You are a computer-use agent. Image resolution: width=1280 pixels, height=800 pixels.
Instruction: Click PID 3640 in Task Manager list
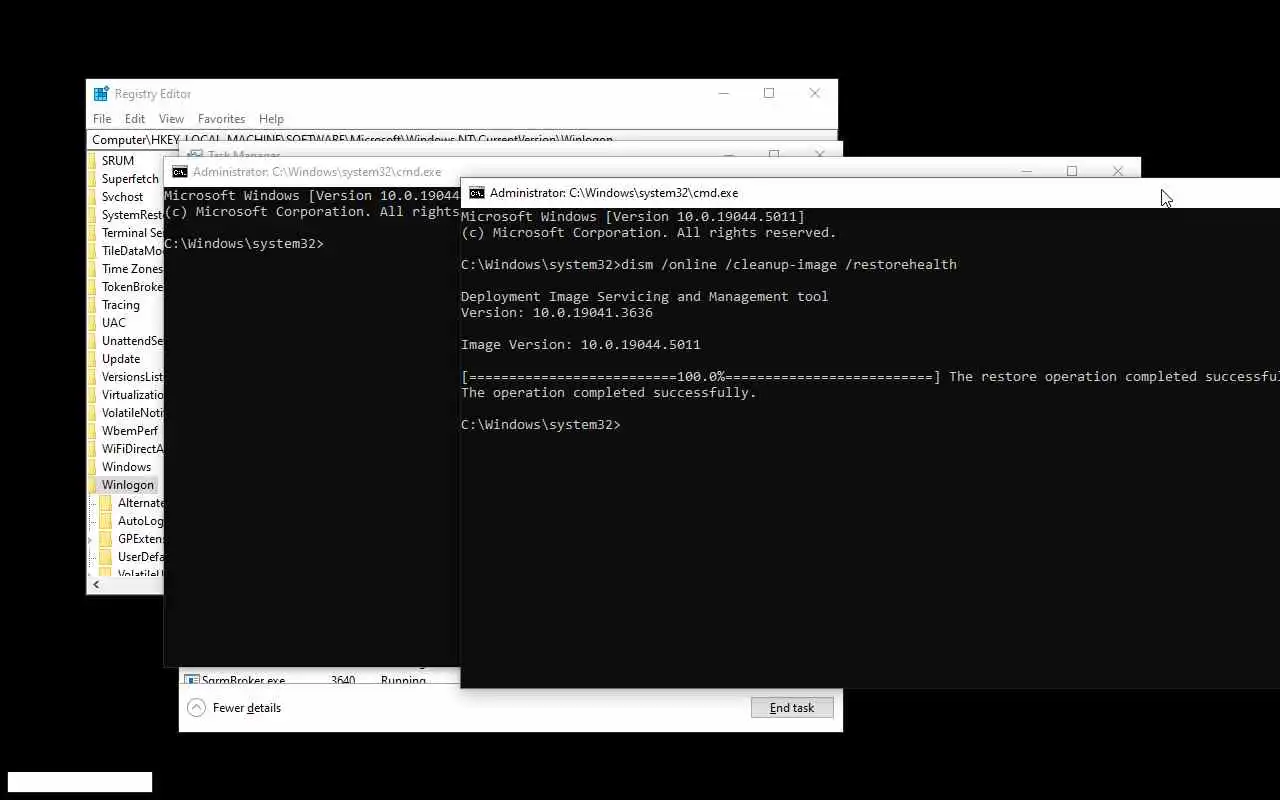pyautogui.click(x=343, y=680)
